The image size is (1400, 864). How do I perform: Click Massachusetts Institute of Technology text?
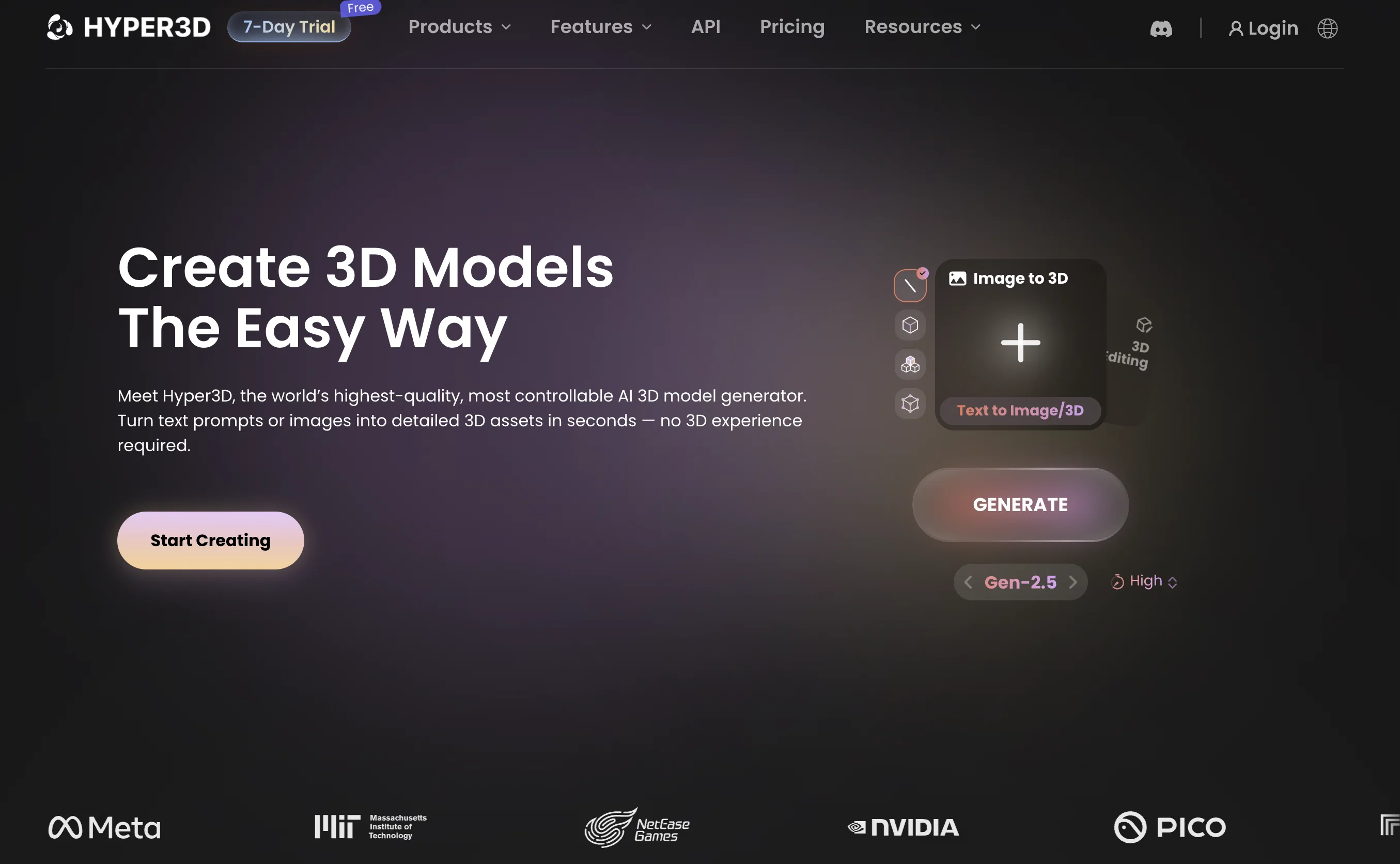point(398,826)
